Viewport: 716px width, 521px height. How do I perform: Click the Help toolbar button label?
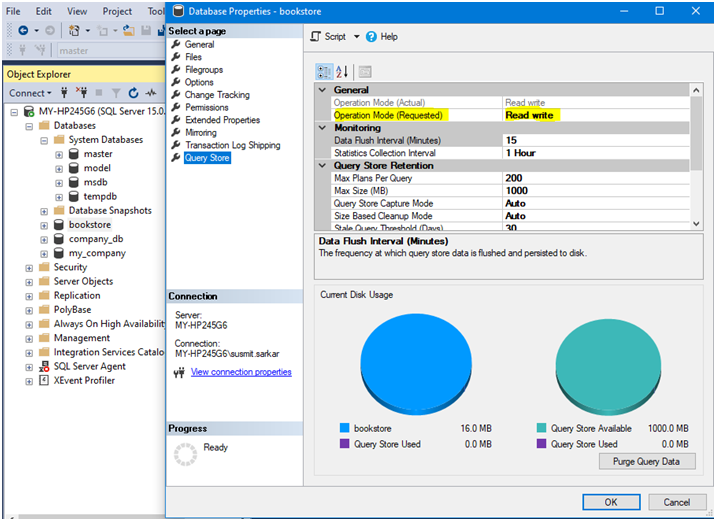389,37
